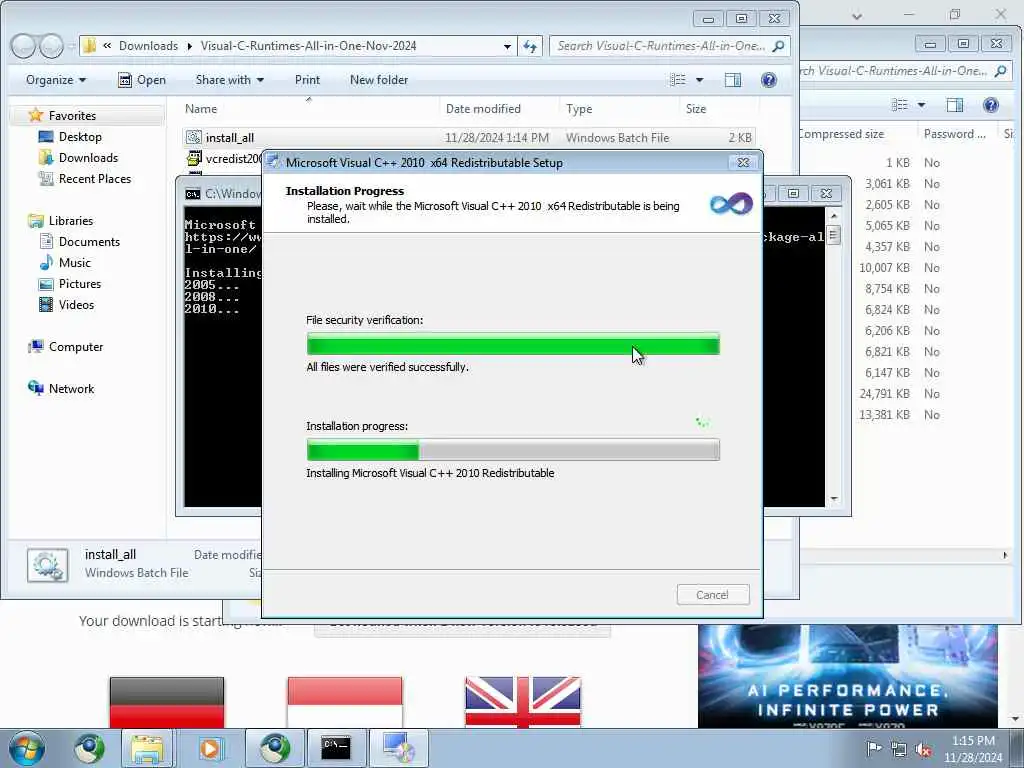
Task: Toggle preview pane in back Explorer window
Action: [955, 105]
